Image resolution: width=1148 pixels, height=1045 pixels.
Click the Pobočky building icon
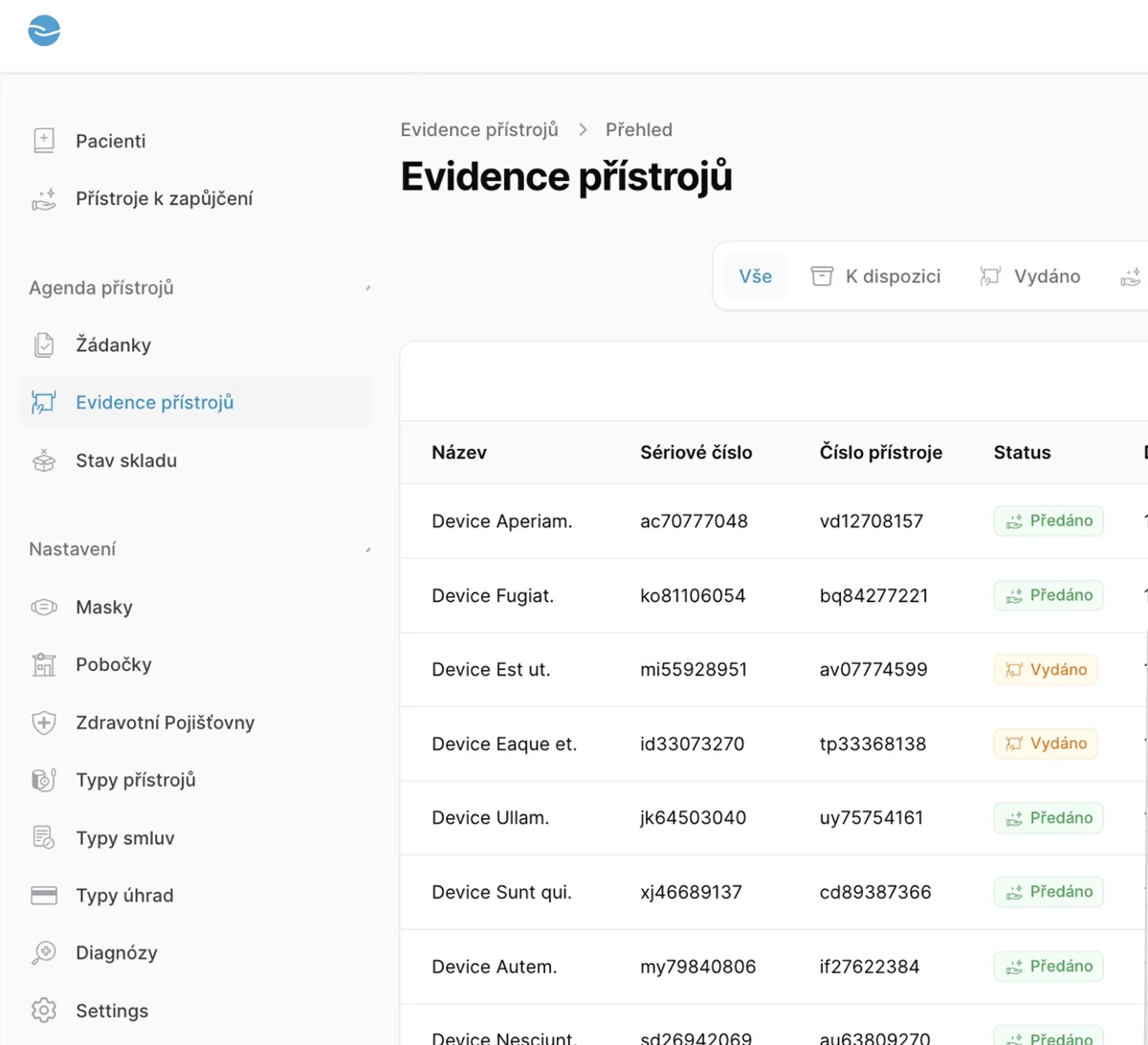pos(44,664)
